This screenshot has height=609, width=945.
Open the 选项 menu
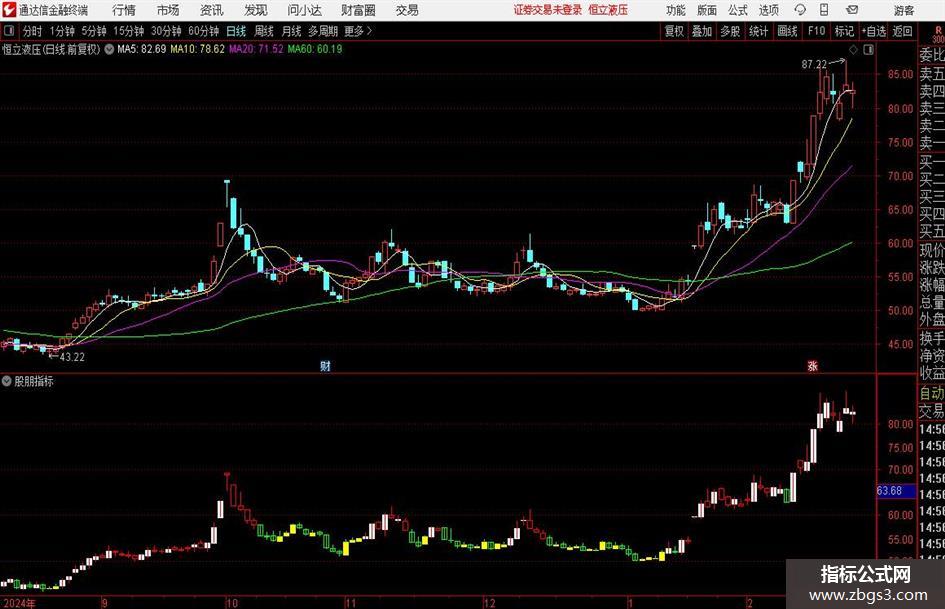pos(768,10)
